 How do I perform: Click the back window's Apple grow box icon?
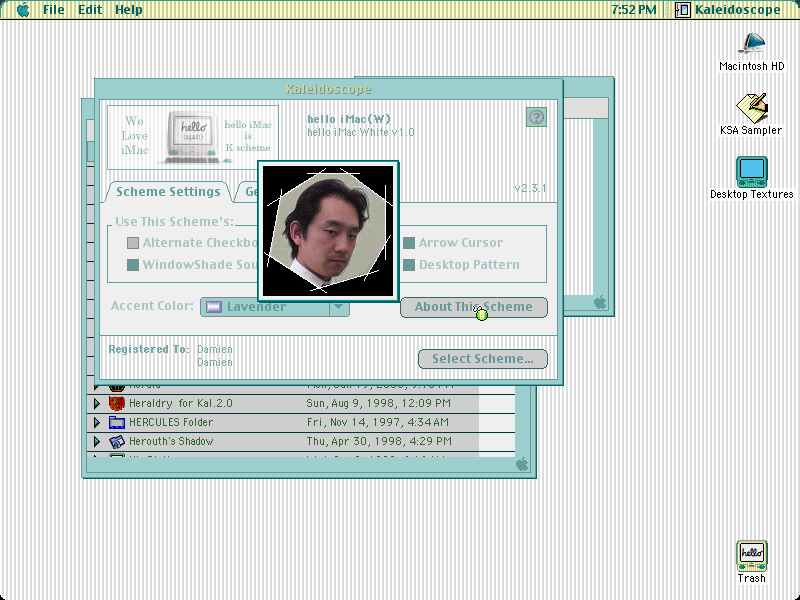pos(601,303)
